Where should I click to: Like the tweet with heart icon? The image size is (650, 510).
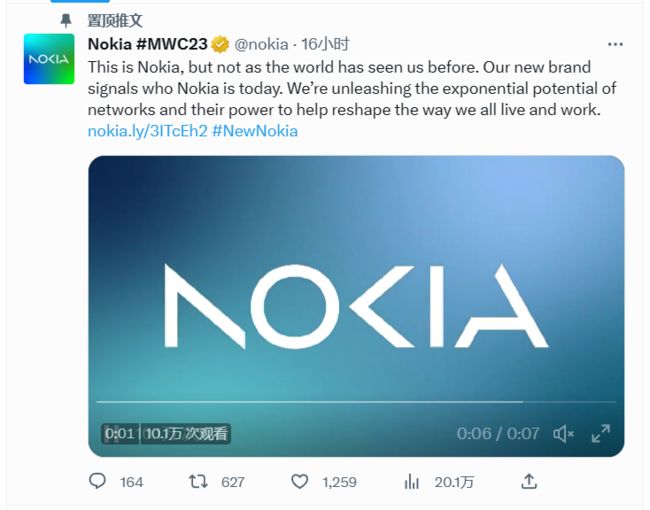pyautogui.click(x=299, y=481)
